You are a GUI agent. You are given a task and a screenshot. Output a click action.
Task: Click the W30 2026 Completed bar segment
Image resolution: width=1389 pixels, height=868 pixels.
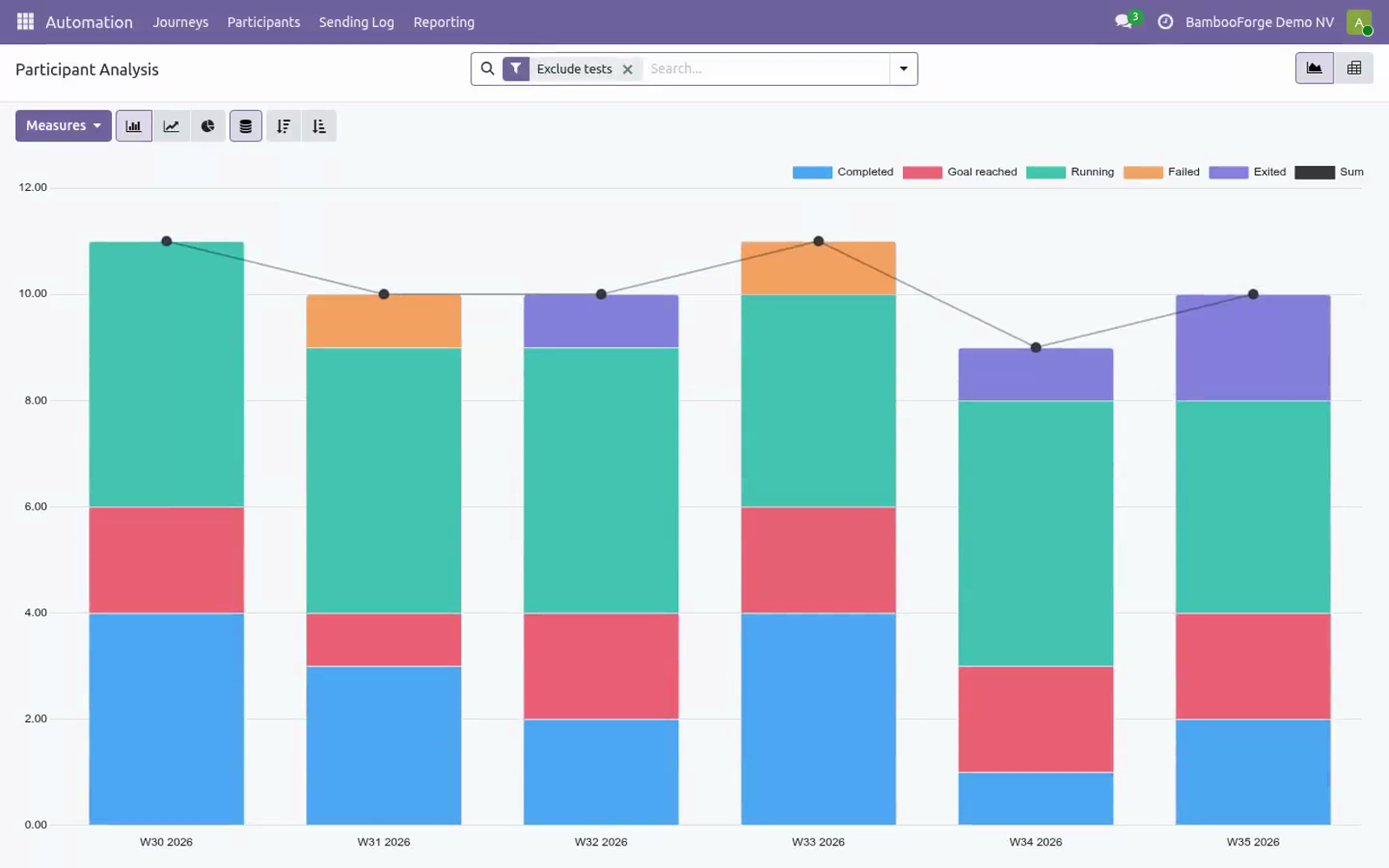pos(167,719)
